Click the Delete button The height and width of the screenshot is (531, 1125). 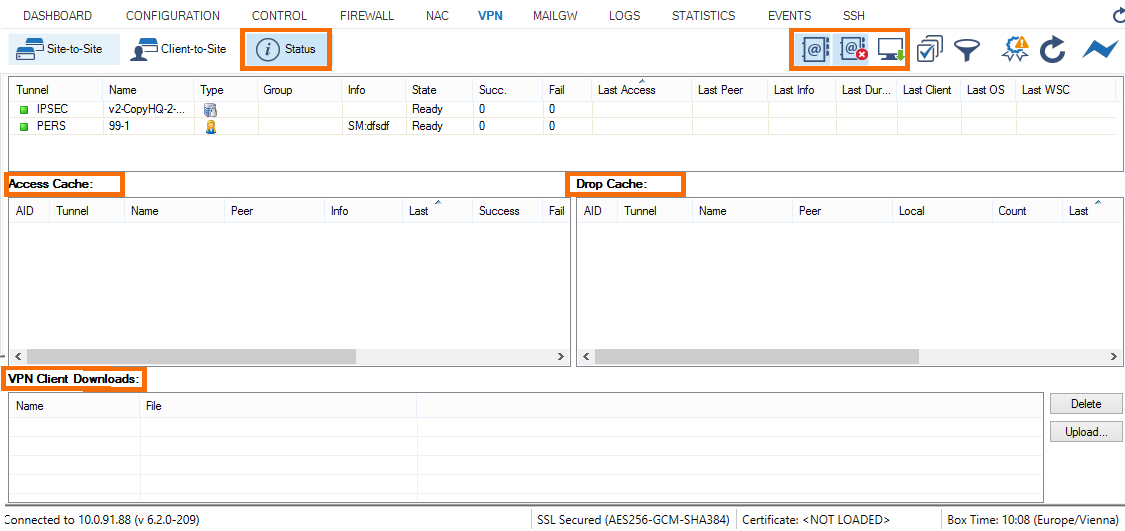(1086, 404)
